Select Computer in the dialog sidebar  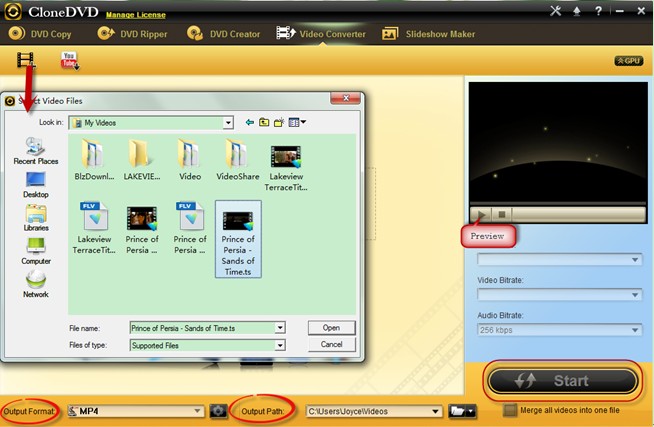tap(36, 251)
